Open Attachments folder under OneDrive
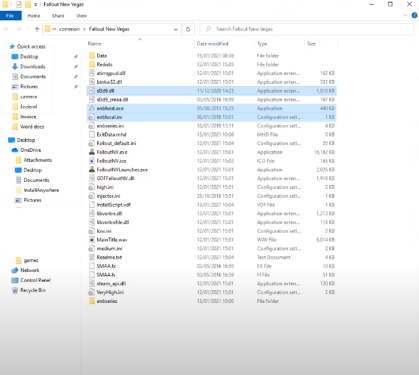The width and height of the screenshot is (419, 375). 38,160
